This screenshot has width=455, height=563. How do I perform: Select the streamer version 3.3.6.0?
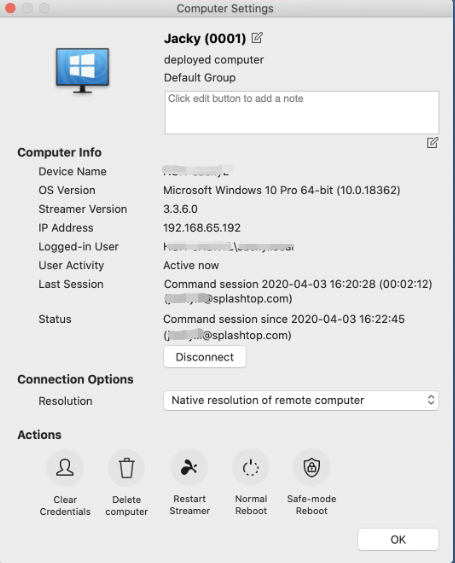pos(180,209)
